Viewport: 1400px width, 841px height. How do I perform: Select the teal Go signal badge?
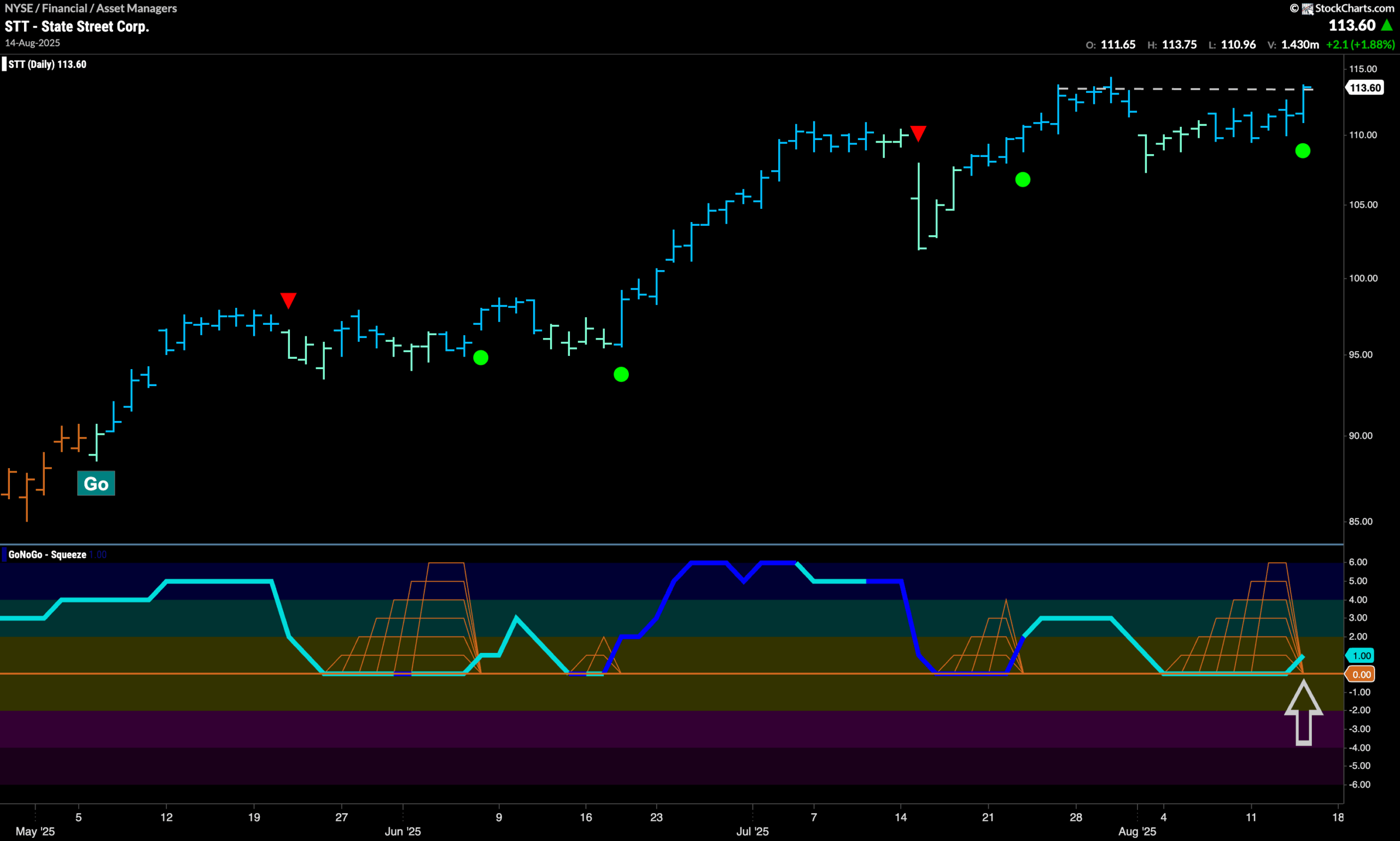point(96,483)
